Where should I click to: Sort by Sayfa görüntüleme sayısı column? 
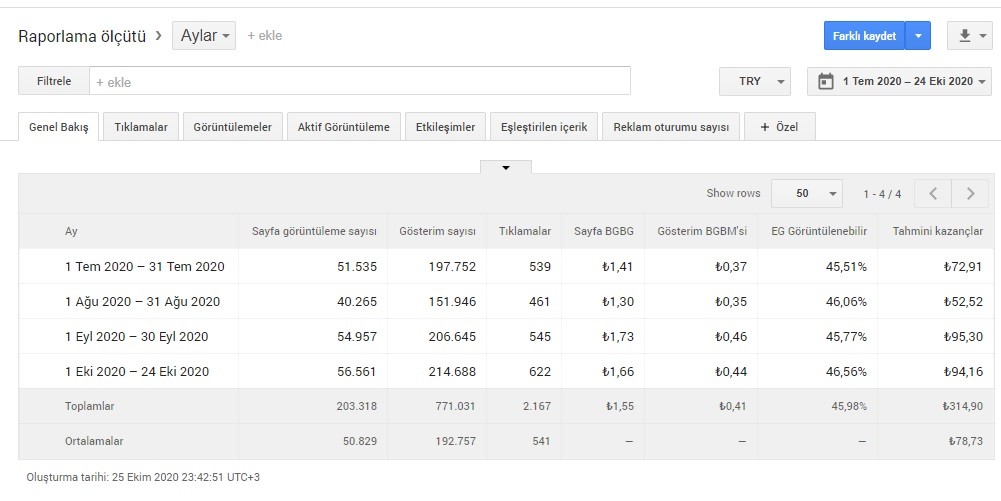[x=314, y=231]
